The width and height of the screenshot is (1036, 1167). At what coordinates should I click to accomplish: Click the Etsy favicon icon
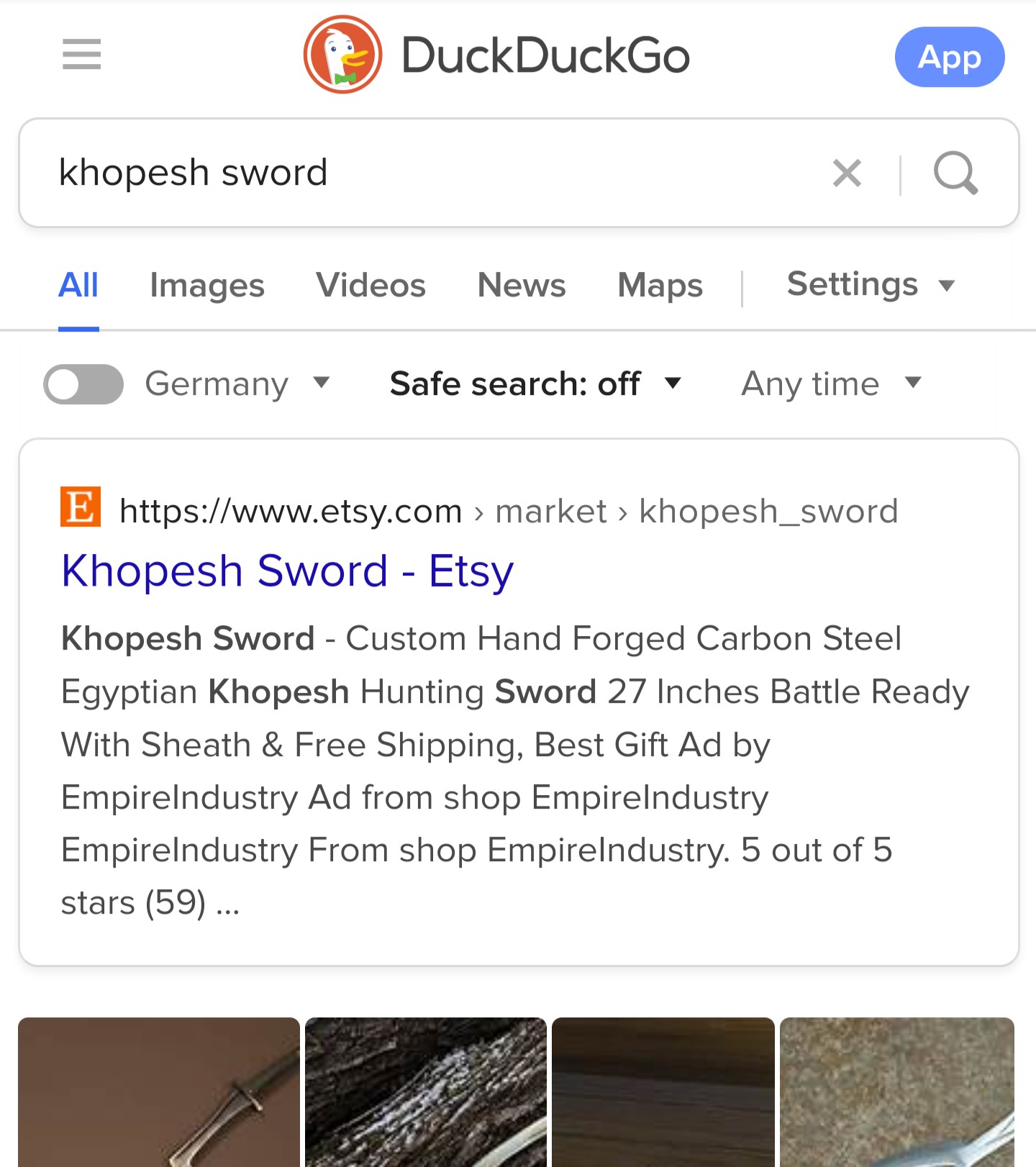click(x=80, y=507)
